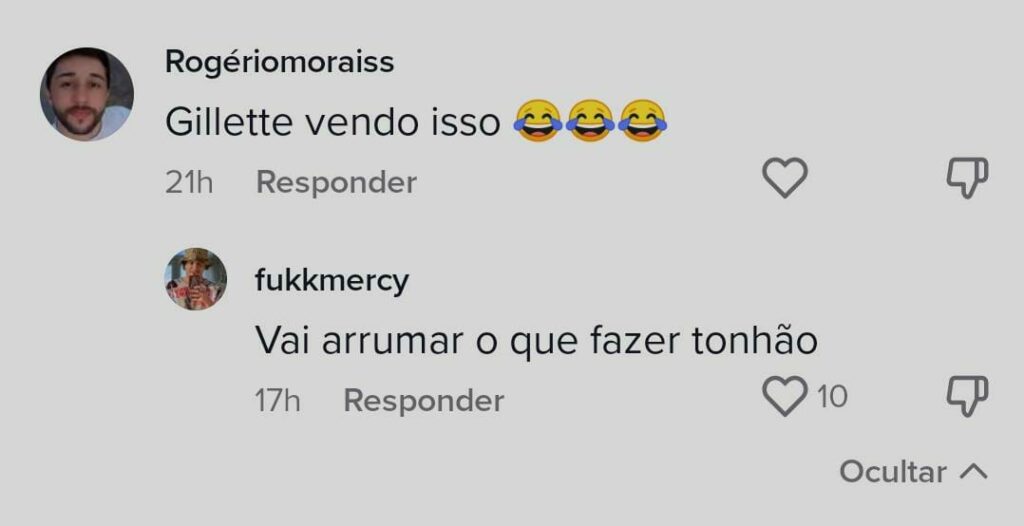Click the middle laughing-crying emoji
The width and height of the screenshot is (1024, 526).
point(590,121)
